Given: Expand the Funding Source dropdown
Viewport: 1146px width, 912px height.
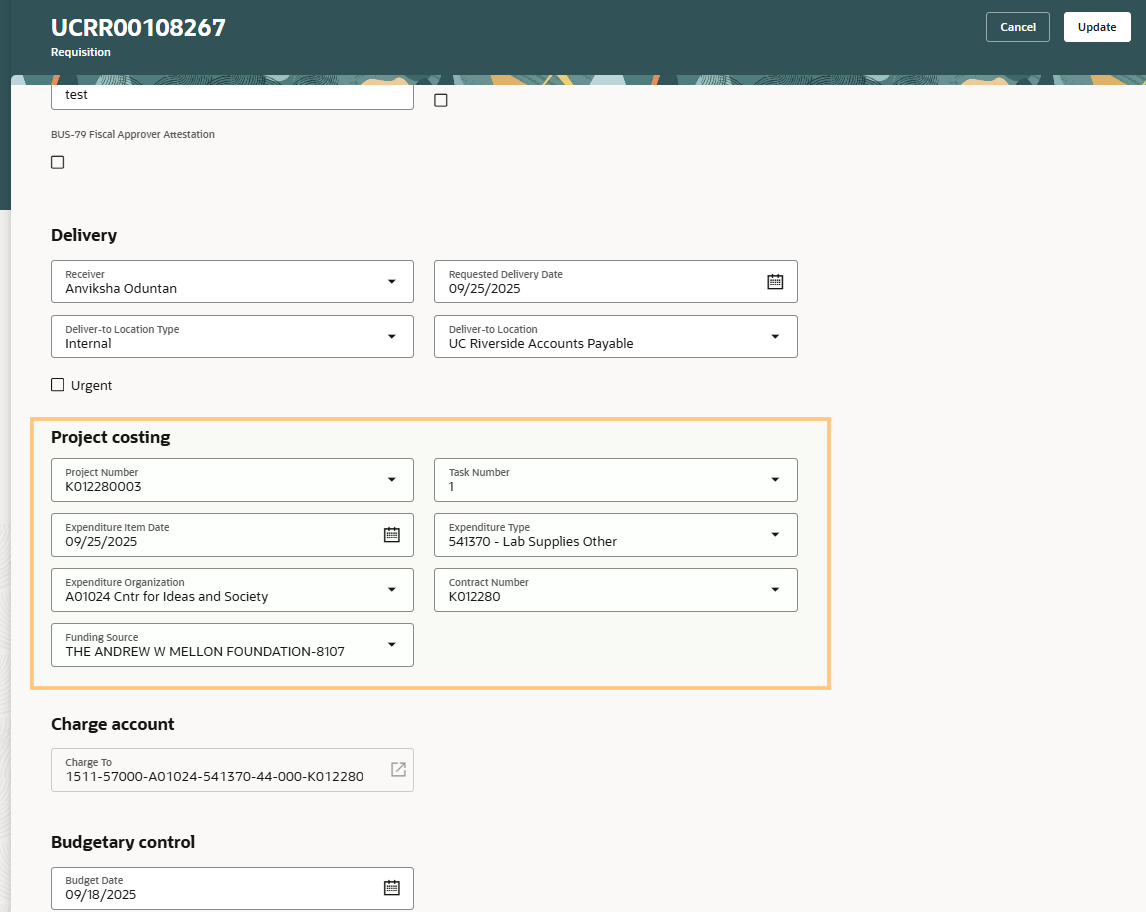Looking at the screenshot, I should (x=392, y=645).
